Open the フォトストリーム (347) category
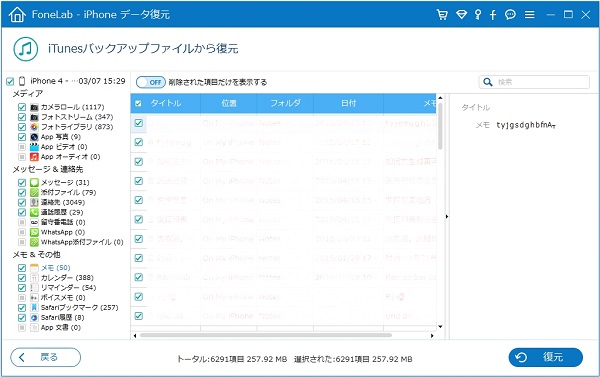 click(x=77, y=117)
